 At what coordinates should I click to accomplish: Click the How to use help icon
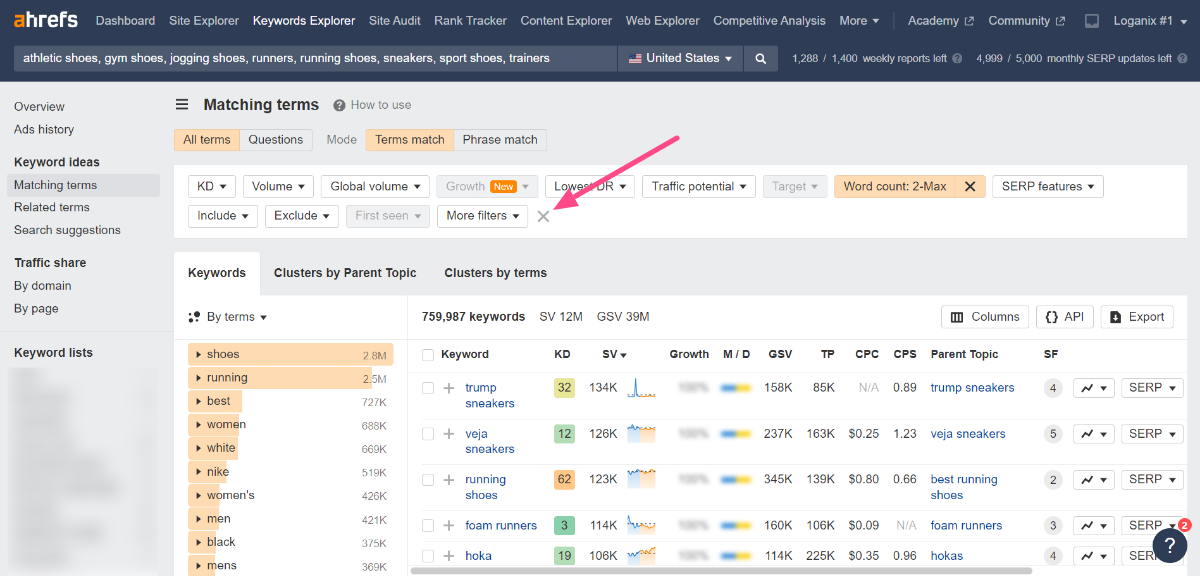click(x=340, y=105)
